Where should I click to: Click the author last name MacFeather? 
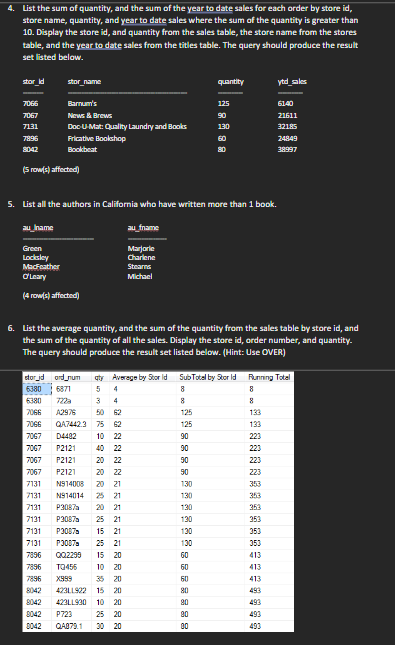tap(41, 267)
